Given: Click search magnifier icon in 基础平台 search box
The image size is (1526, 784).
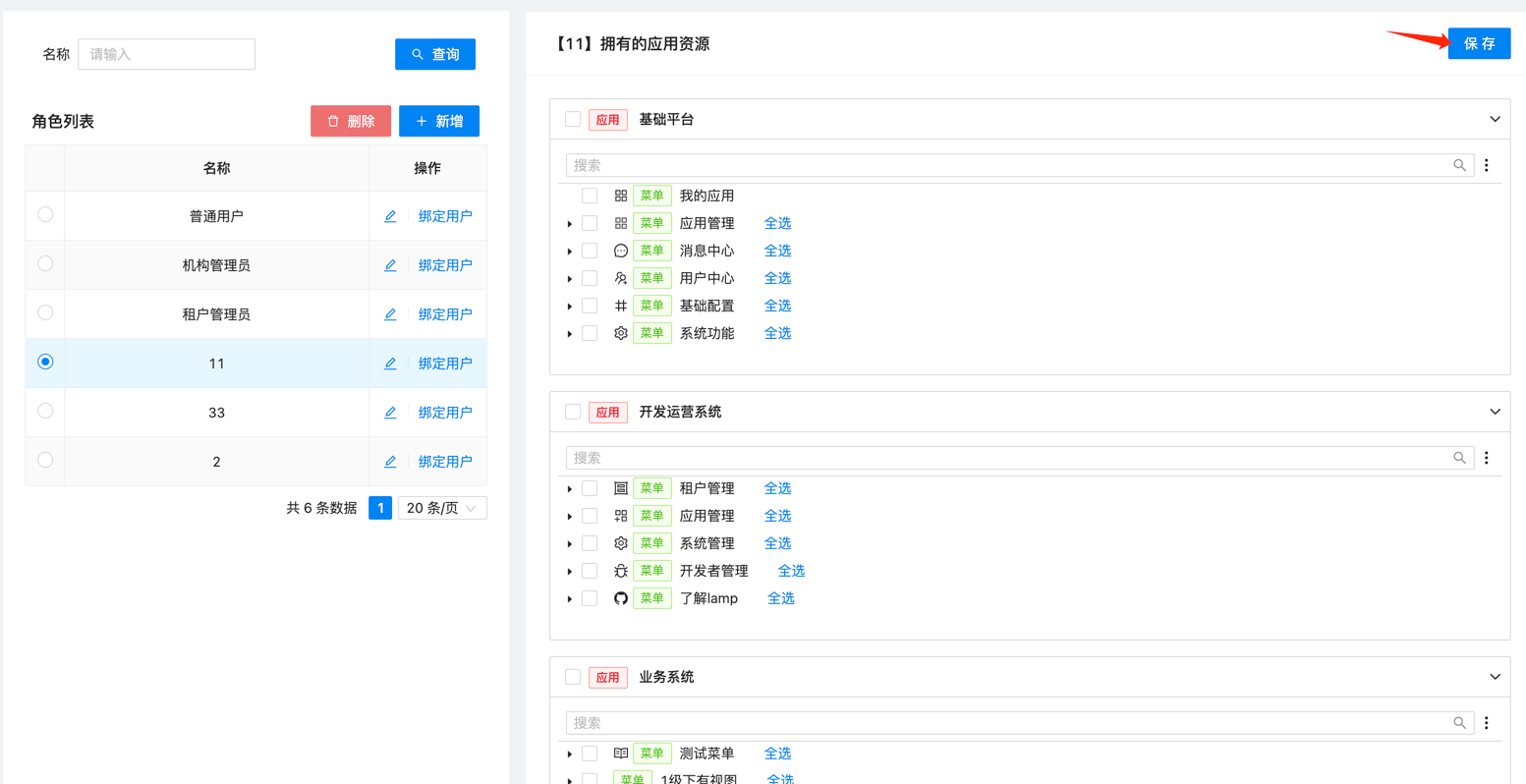Looking at the screenshot, I should pos(1459,165).
